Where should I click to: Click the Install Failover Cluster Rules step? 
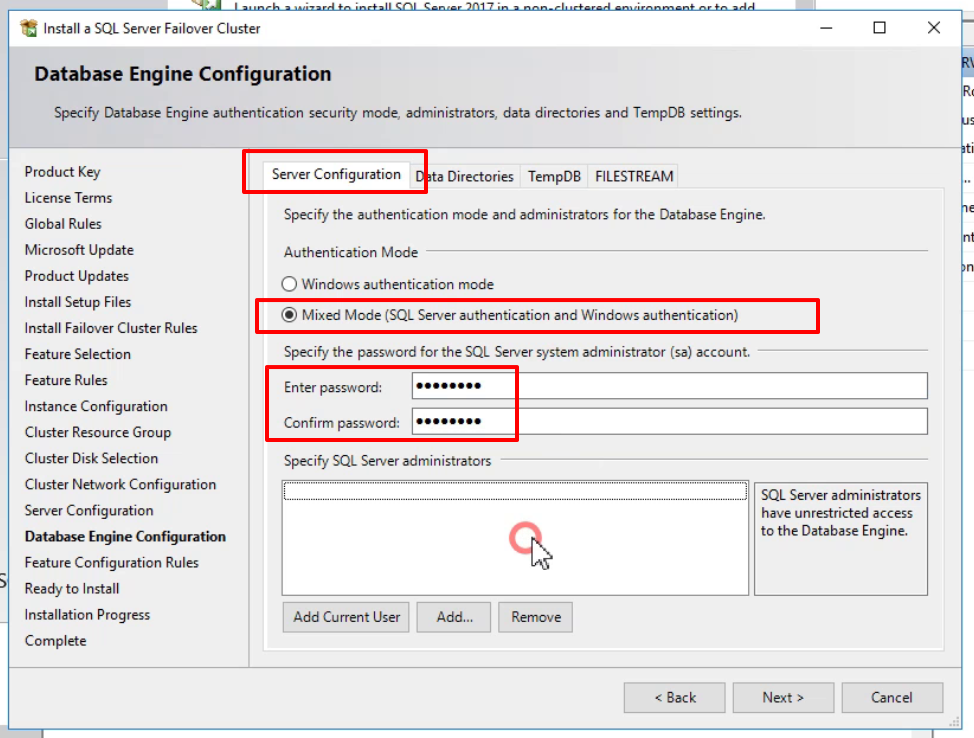pos(111,328)
